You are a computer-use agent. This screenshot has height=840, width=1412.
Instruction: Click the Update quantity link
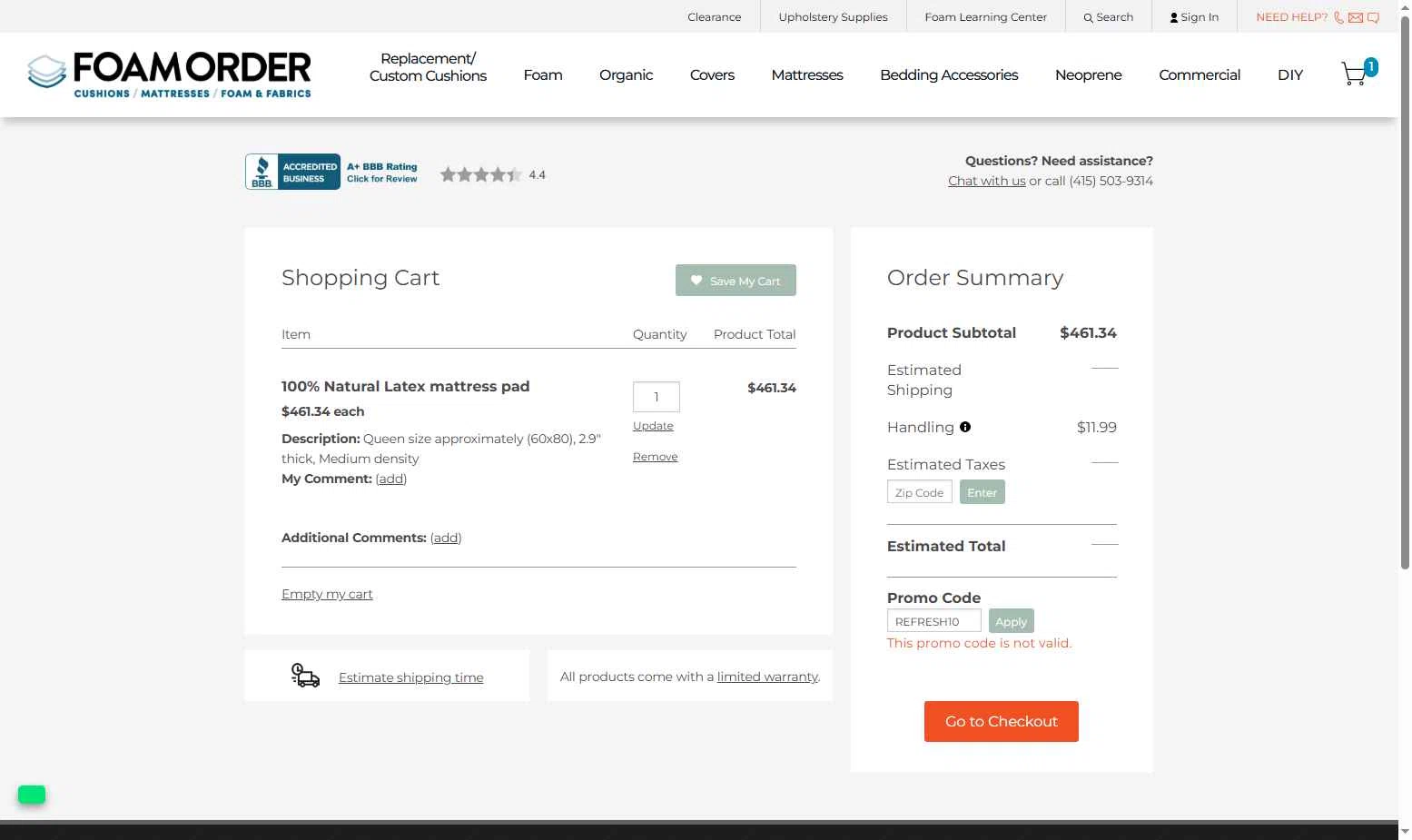click(653, 426)
